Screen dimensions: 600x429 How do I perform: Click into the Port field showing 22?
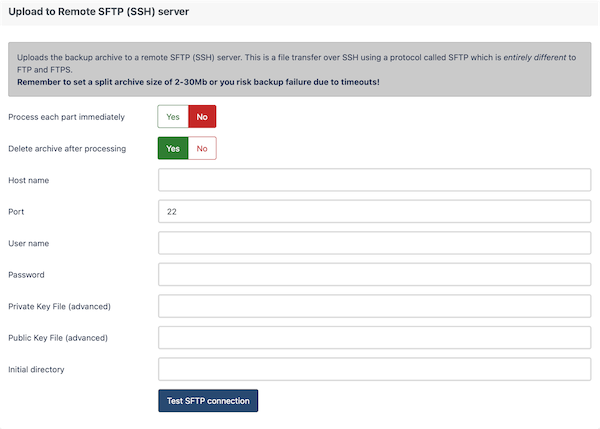pos(374,211)
